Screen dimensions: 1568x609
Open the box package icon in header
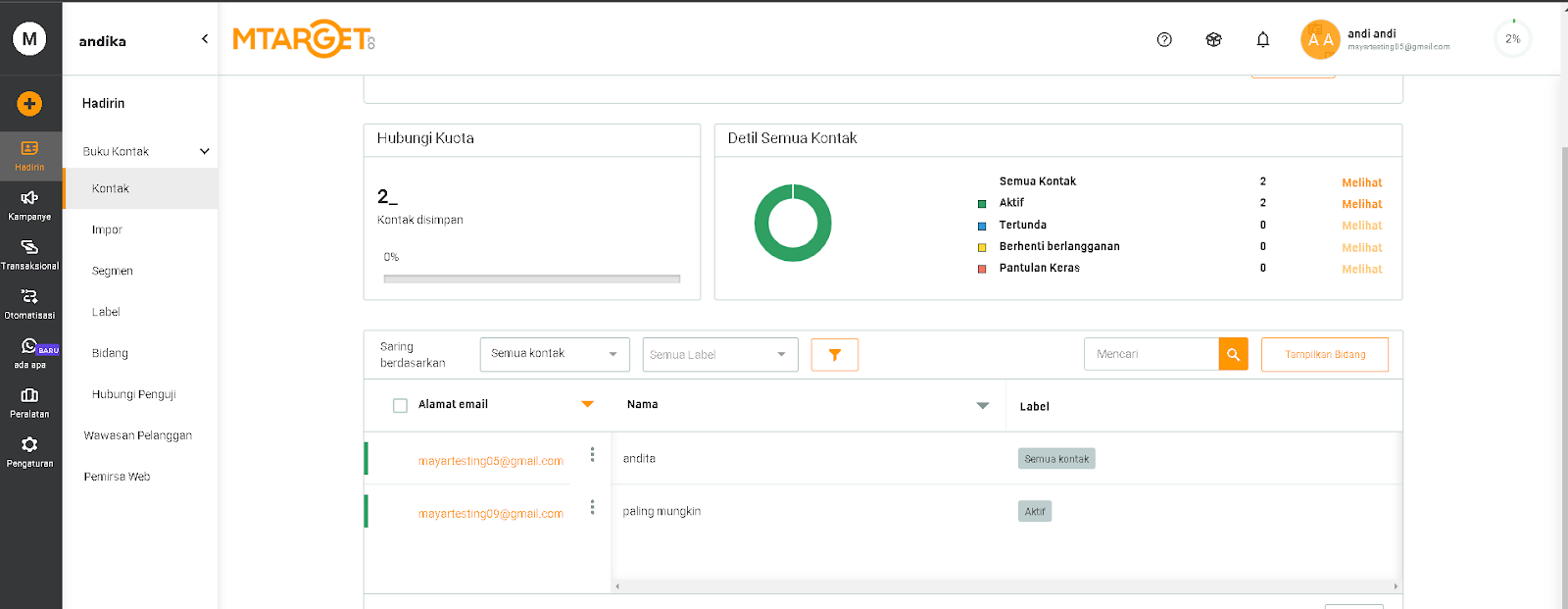pyautogui.click(x=1213, y=39)
